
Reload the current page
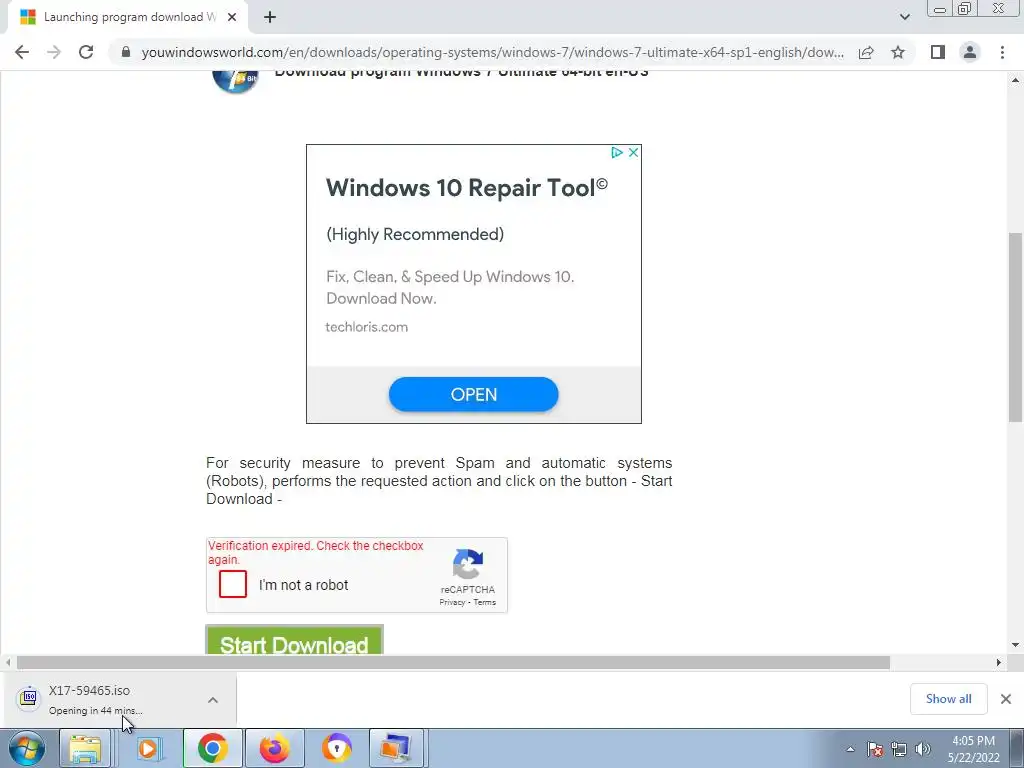86,52
